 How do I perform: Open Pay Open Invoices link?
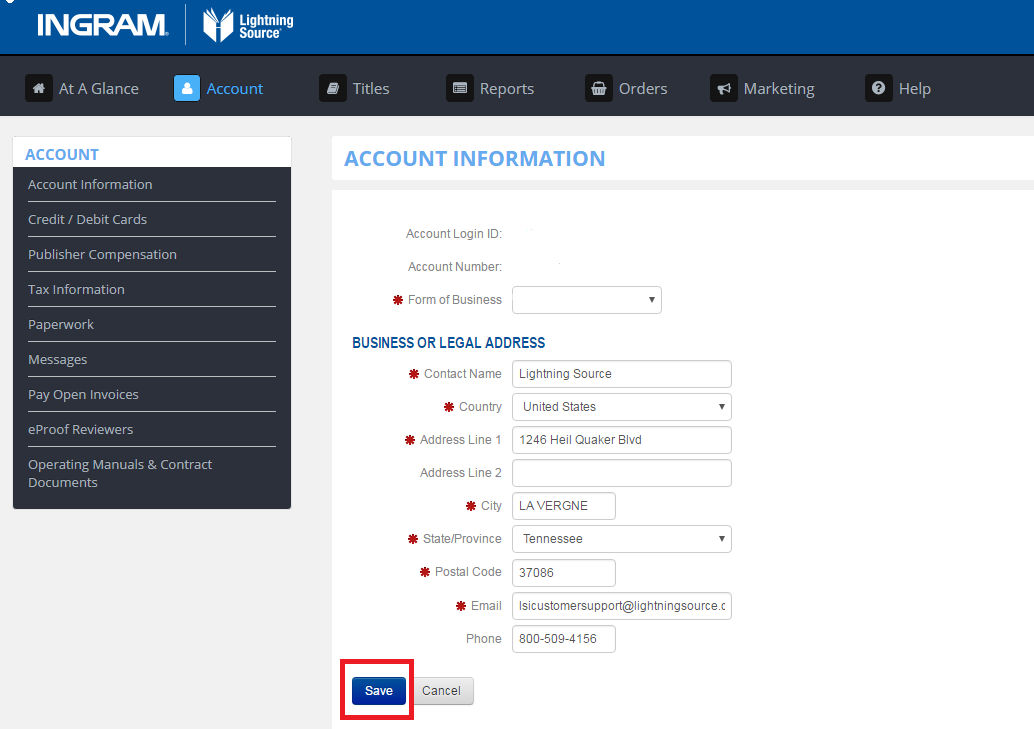(x=84, y=394)
